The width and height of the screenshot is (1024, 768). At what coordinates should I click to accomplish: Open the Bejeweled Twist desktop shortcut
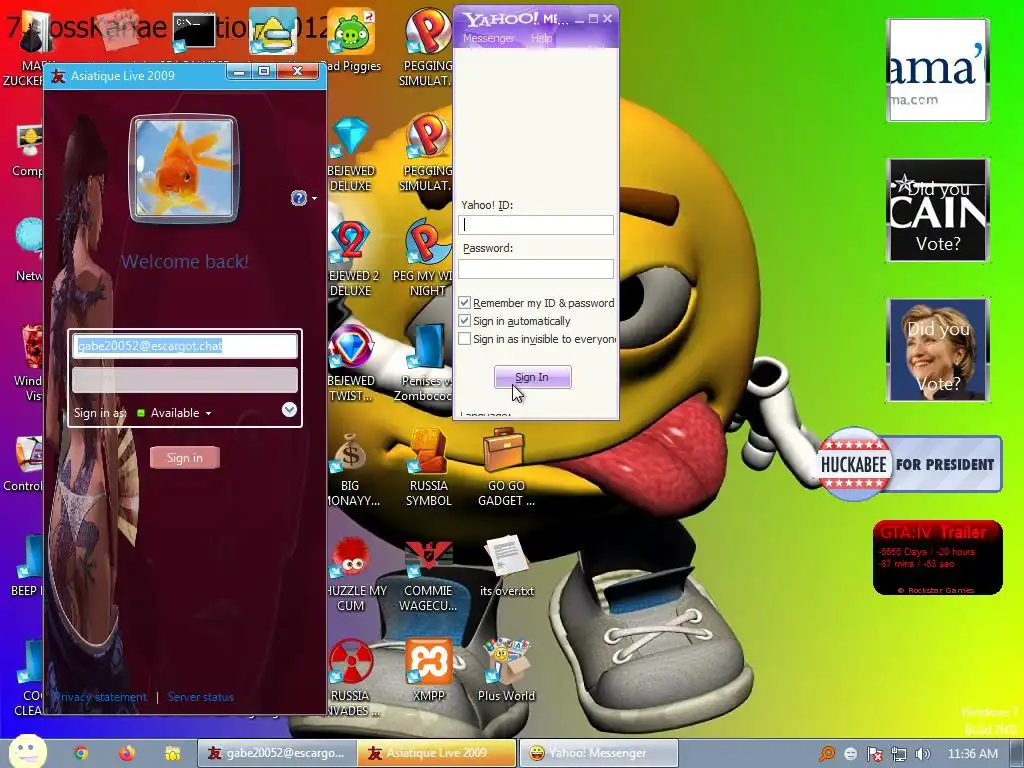point(351,363)
